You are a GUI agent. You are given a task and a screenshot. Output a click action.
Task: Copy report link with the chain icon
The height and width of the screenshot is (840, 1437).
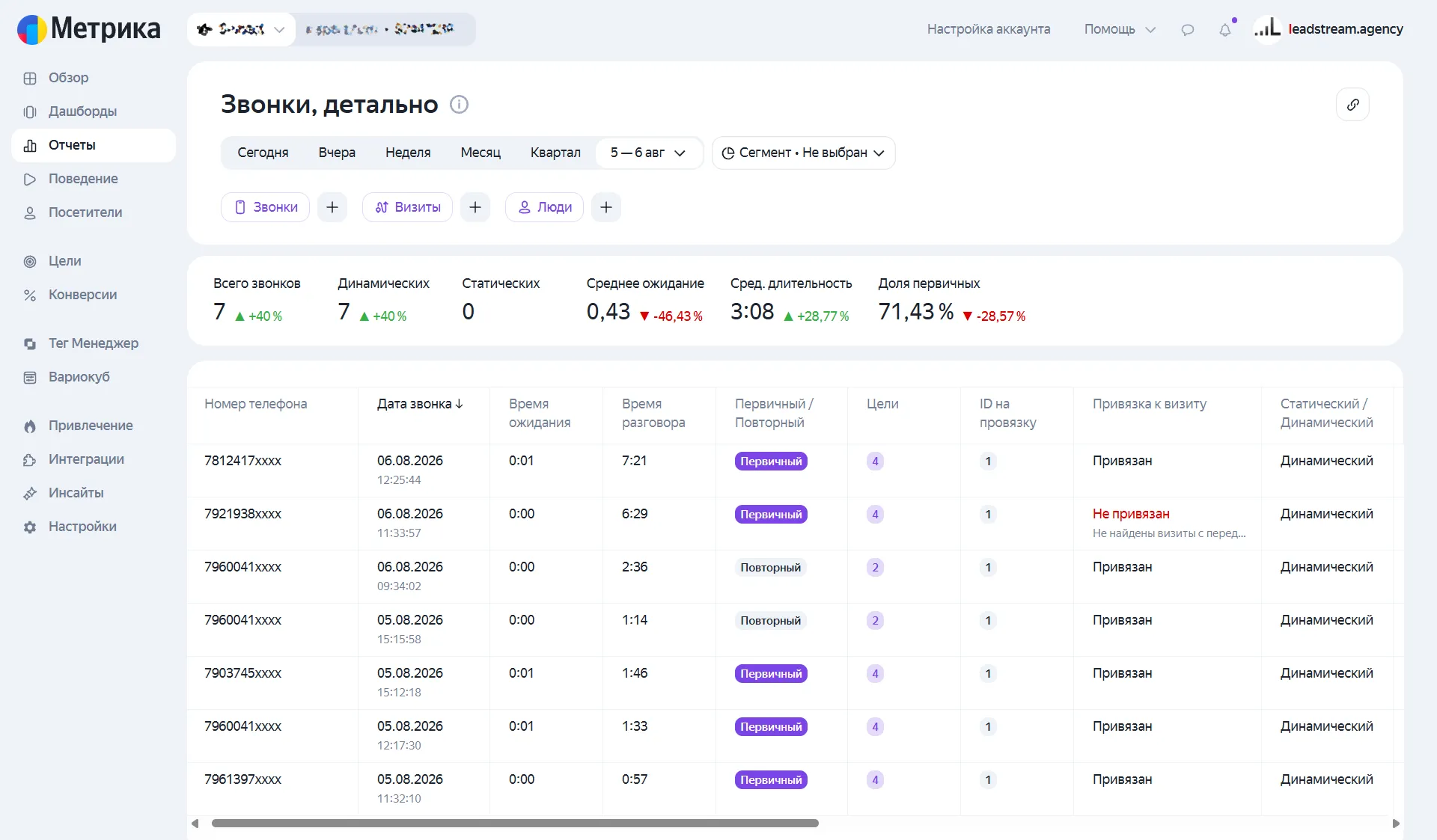[x=1352, y=105]
